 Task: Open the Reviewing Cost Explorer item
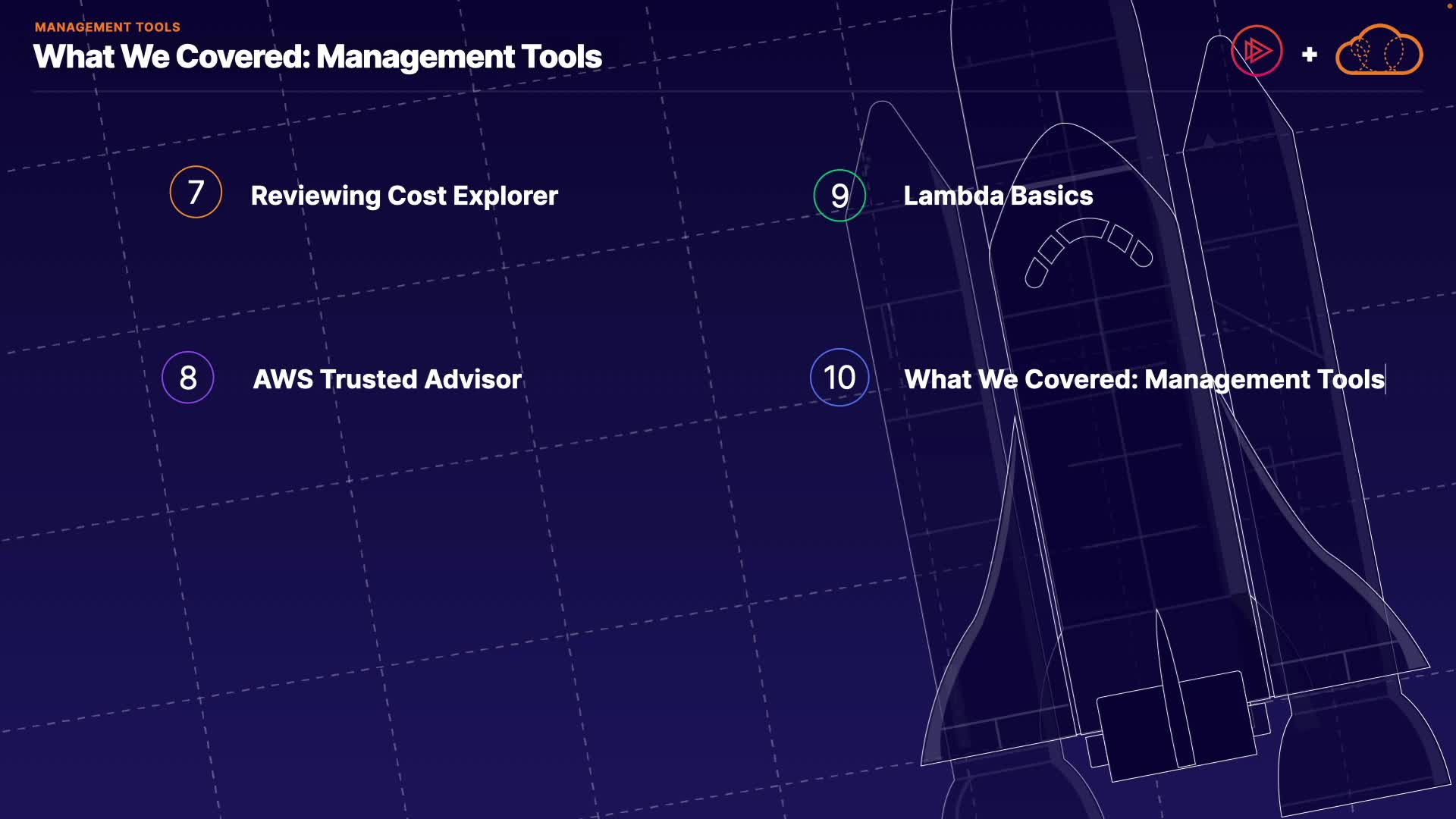click(404, 196)
